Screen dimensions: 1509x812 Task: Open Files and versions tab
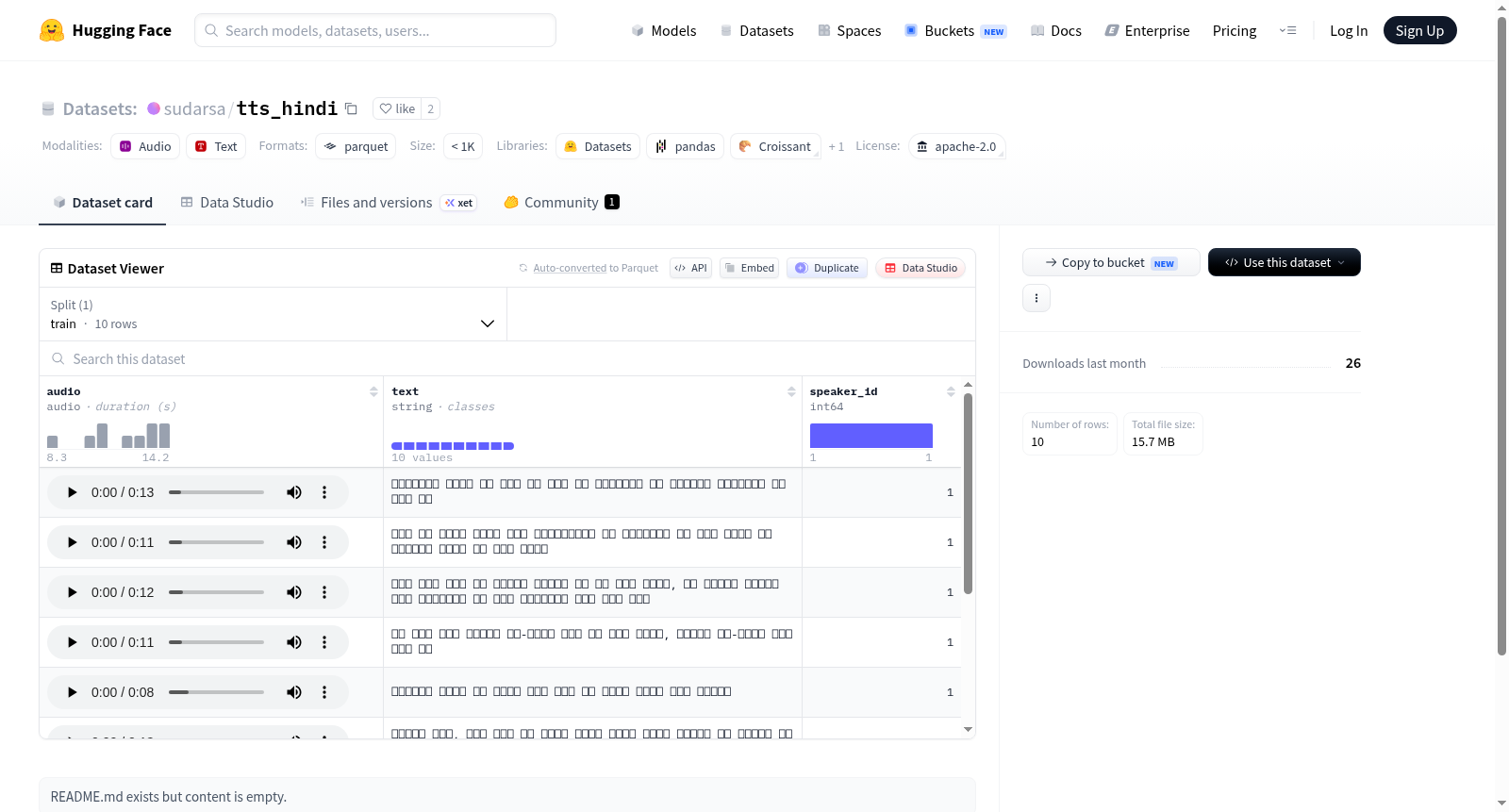tap(389, 203)
